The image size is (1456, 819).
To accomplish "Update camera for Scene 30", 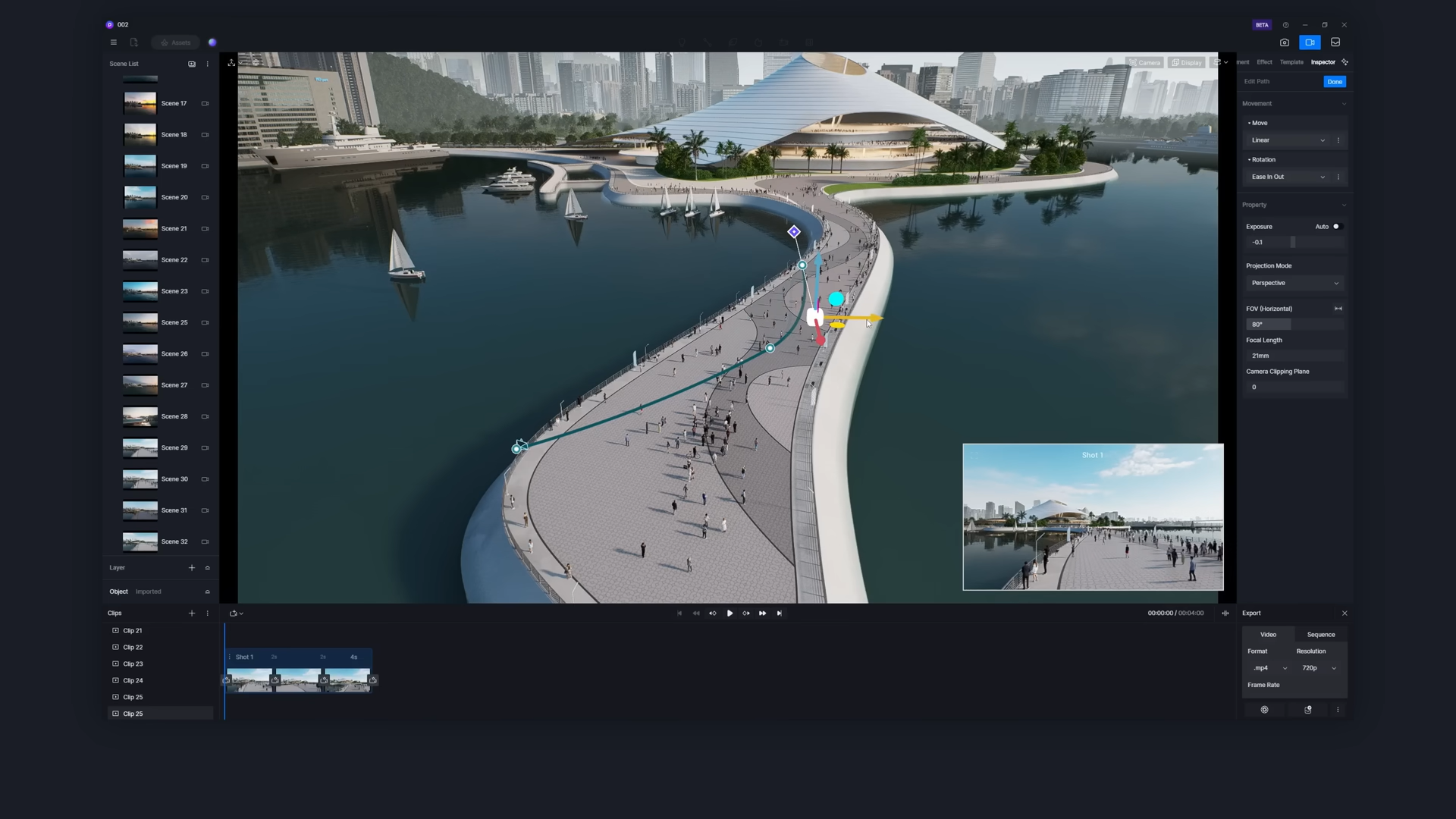I will pyautogui.click(x=205, y=479).
